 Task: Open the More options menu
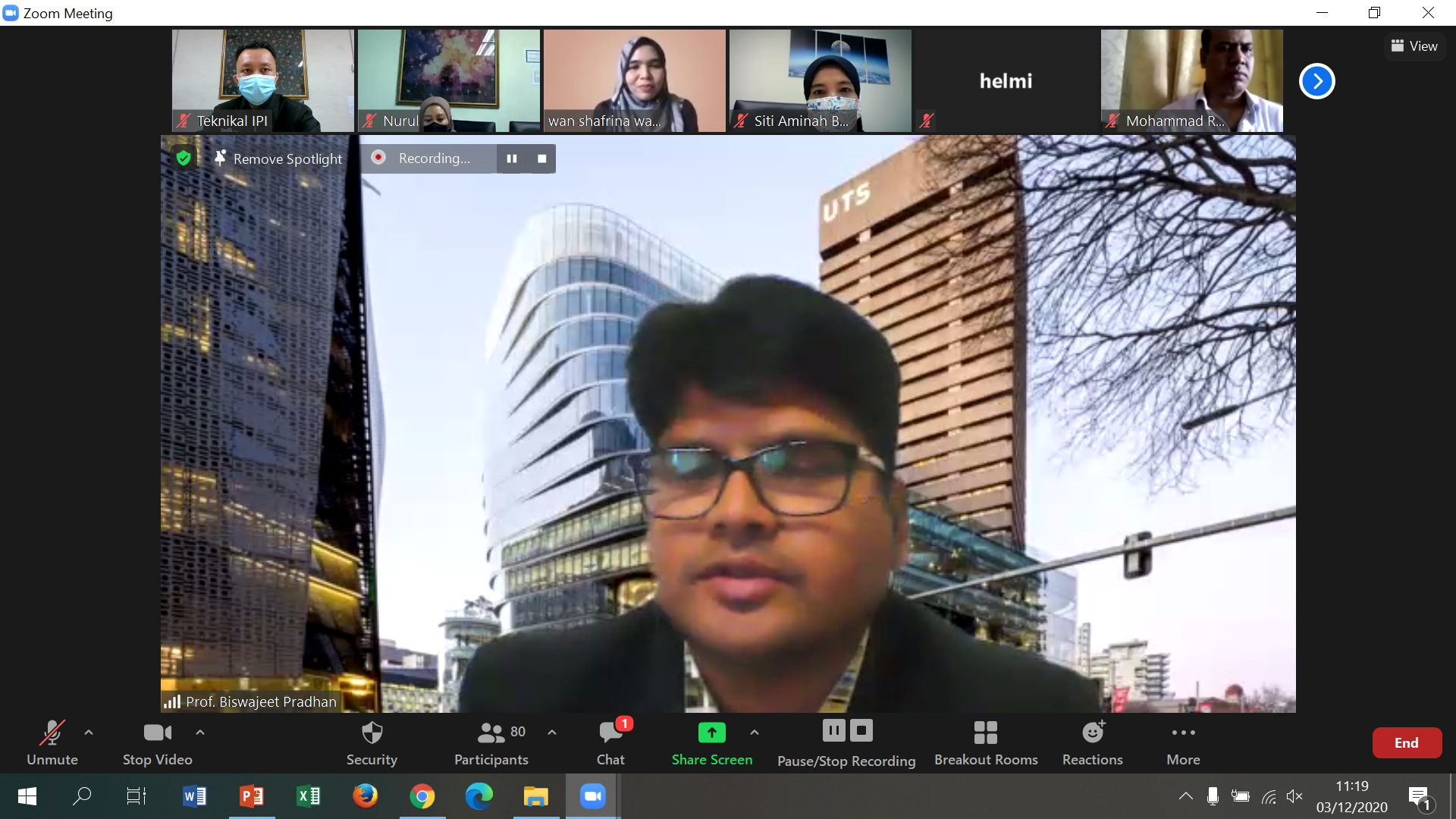point(1183,742)
